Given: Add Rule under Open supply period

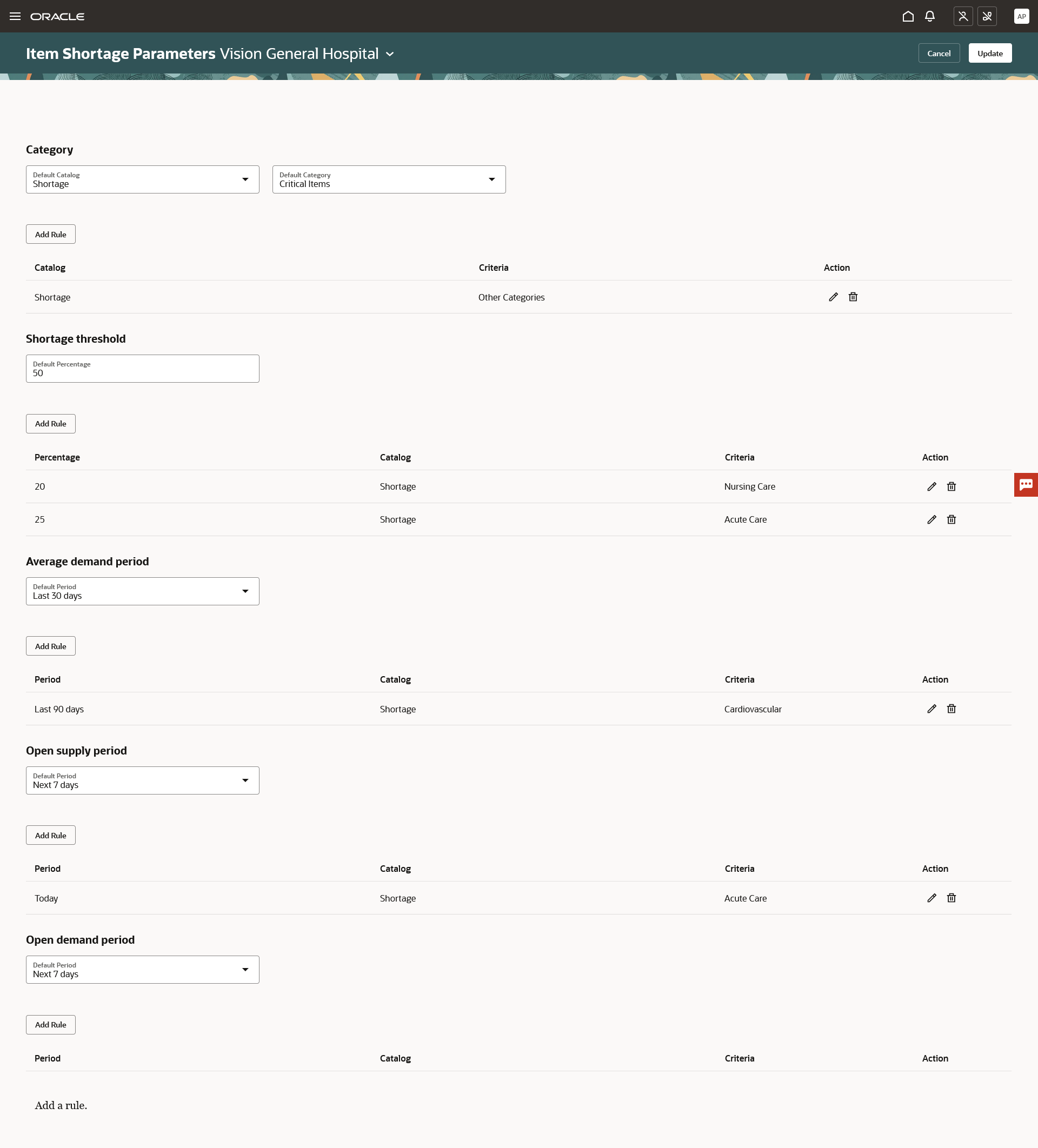Looking at the screenshot, I should point(51,835).
